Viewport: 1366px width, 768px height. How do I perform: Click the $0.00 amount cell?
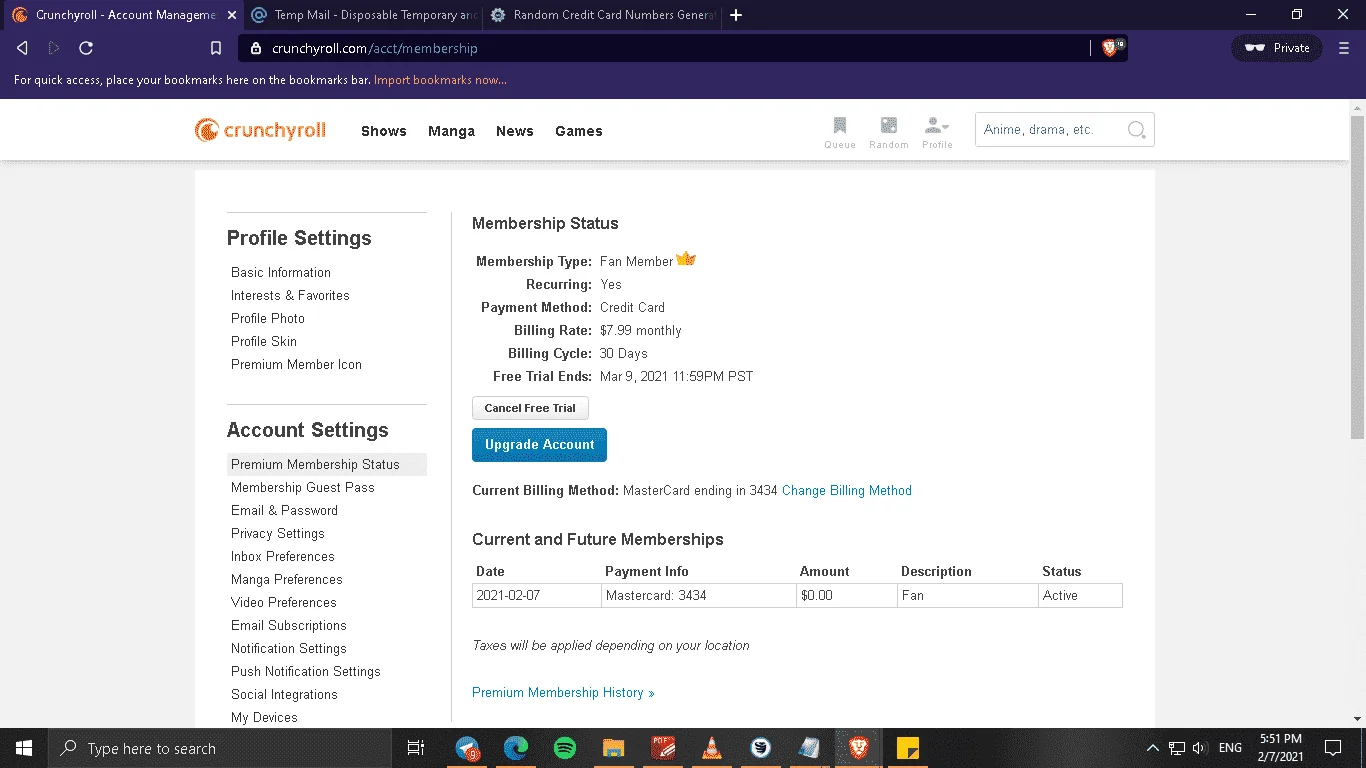point(847,595)
